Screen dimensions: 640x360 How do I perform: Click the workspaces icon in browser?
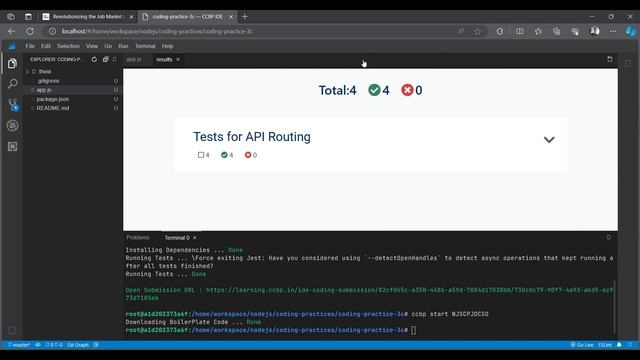tap(11, 17)
